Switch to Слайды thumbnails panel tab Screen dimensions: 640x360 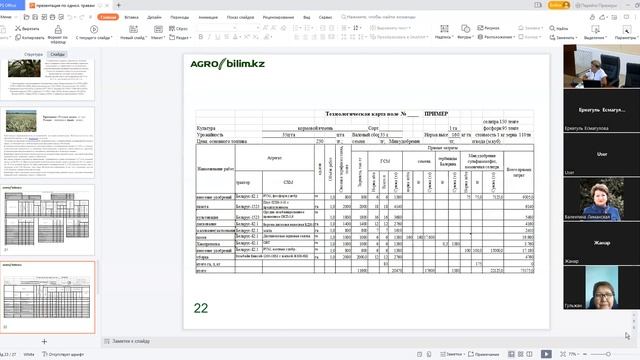click(58, 54)
